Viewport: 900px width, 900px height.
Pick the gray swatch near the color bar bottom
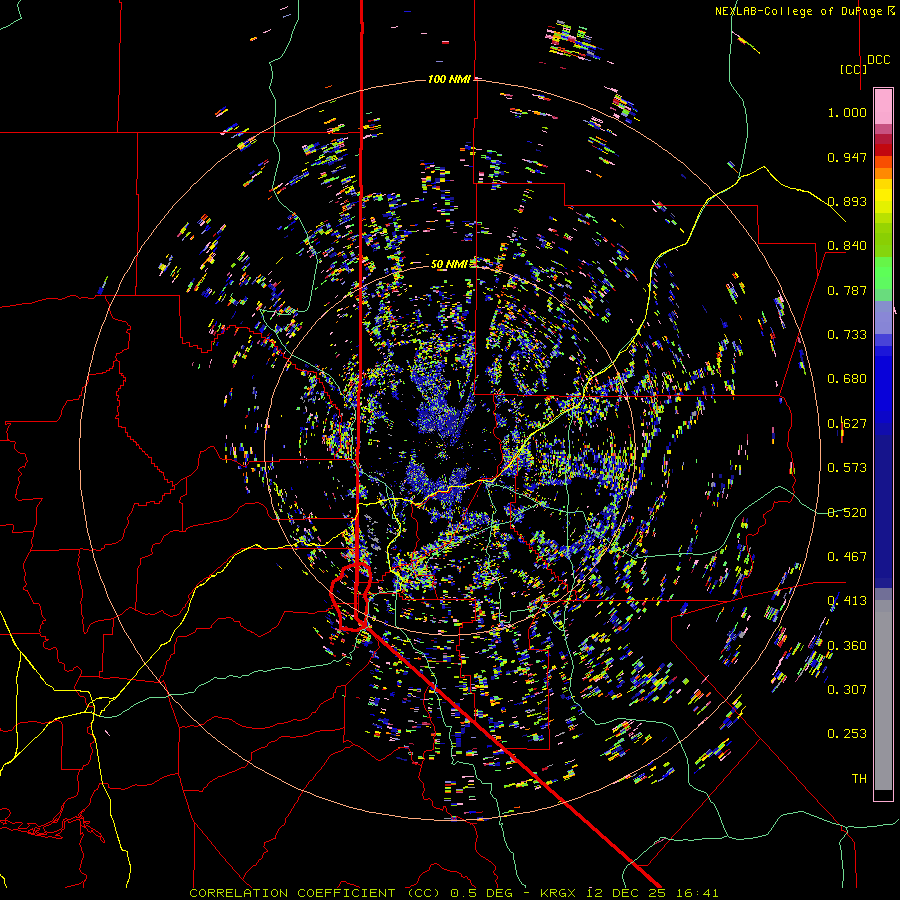[883, 700]
